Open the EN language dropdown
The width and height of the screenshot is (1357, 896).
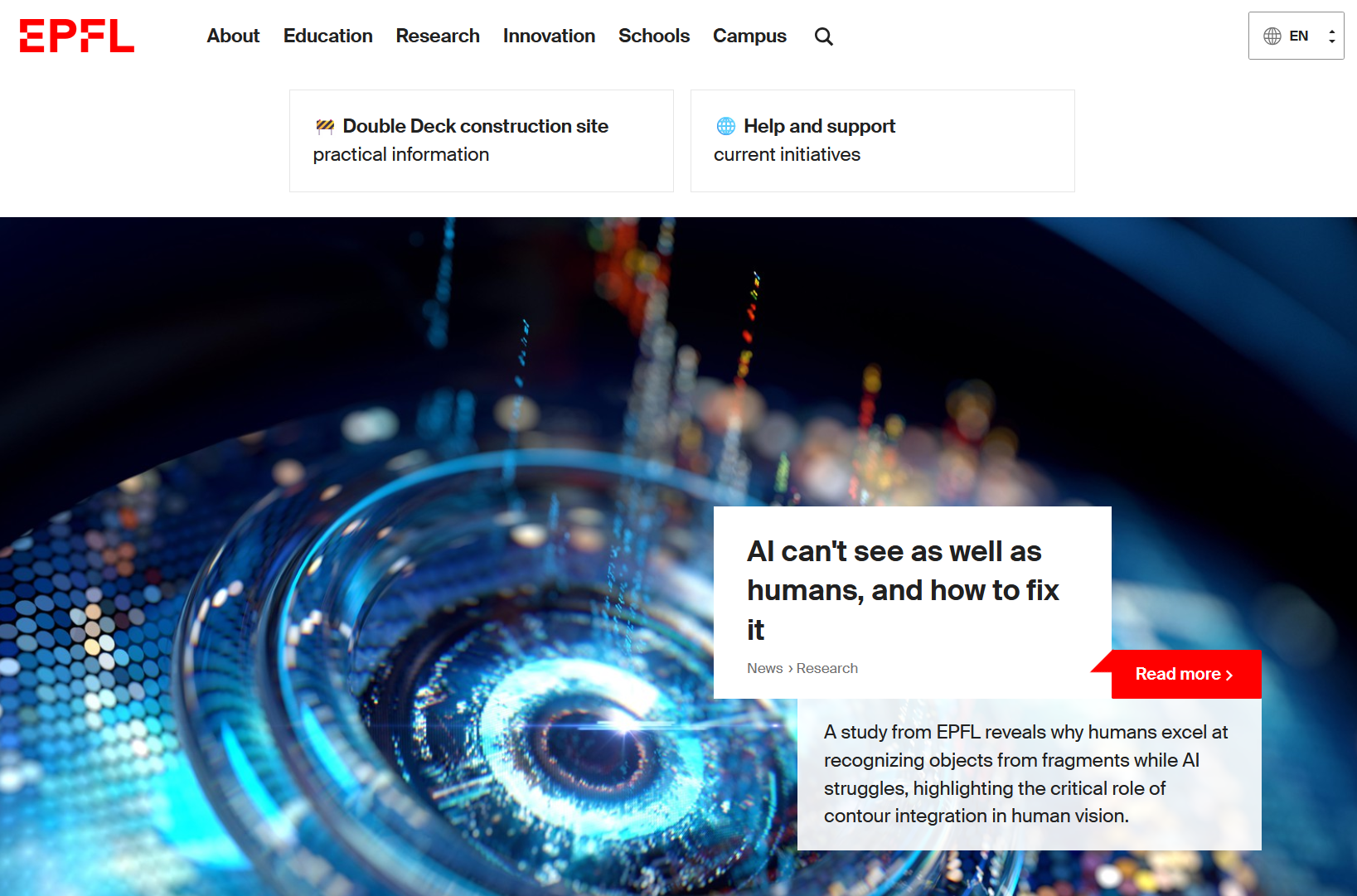[x=1296, y=36]
